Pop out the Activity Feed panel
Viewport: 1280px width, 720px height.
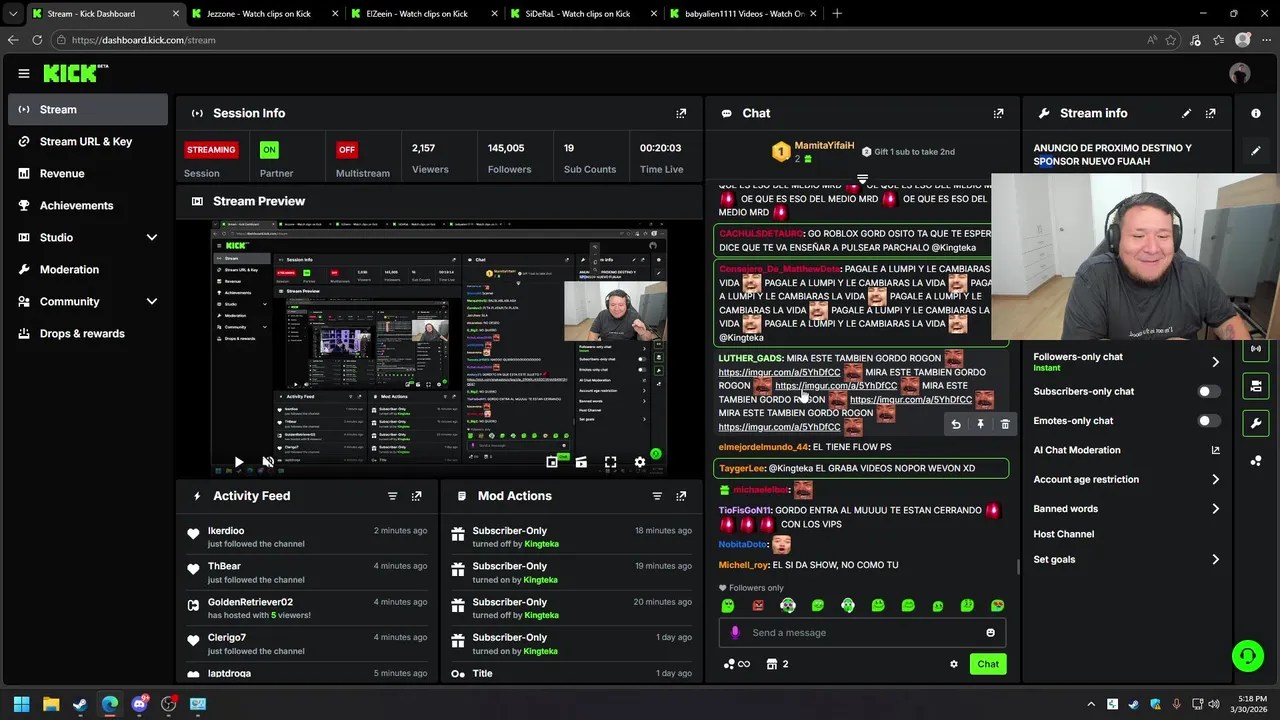pos(416,496)
